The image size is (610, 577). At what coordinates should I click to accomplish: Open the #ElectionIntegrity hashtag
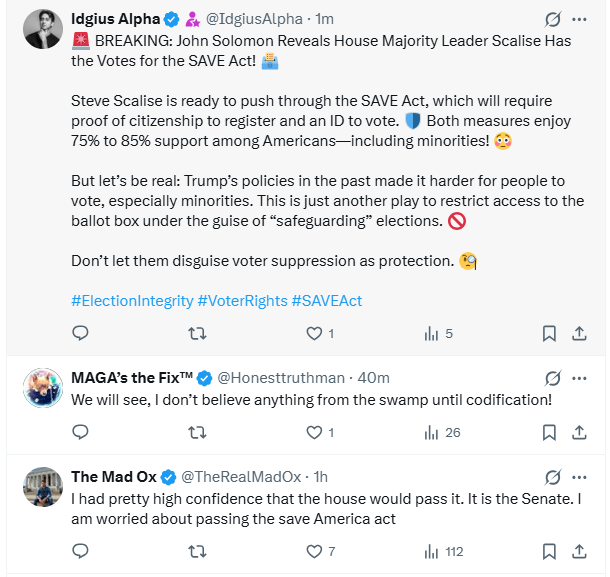click(132, 301)
